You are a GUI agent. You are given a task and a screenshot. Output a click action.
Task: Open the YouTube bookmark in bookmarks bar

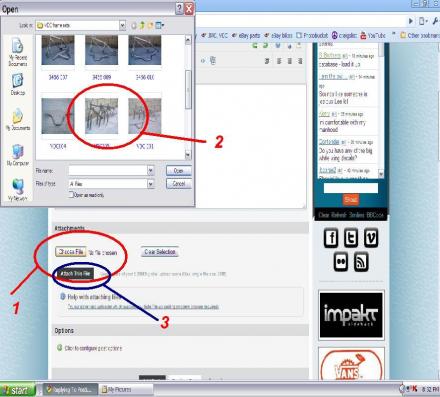[373, 35]
